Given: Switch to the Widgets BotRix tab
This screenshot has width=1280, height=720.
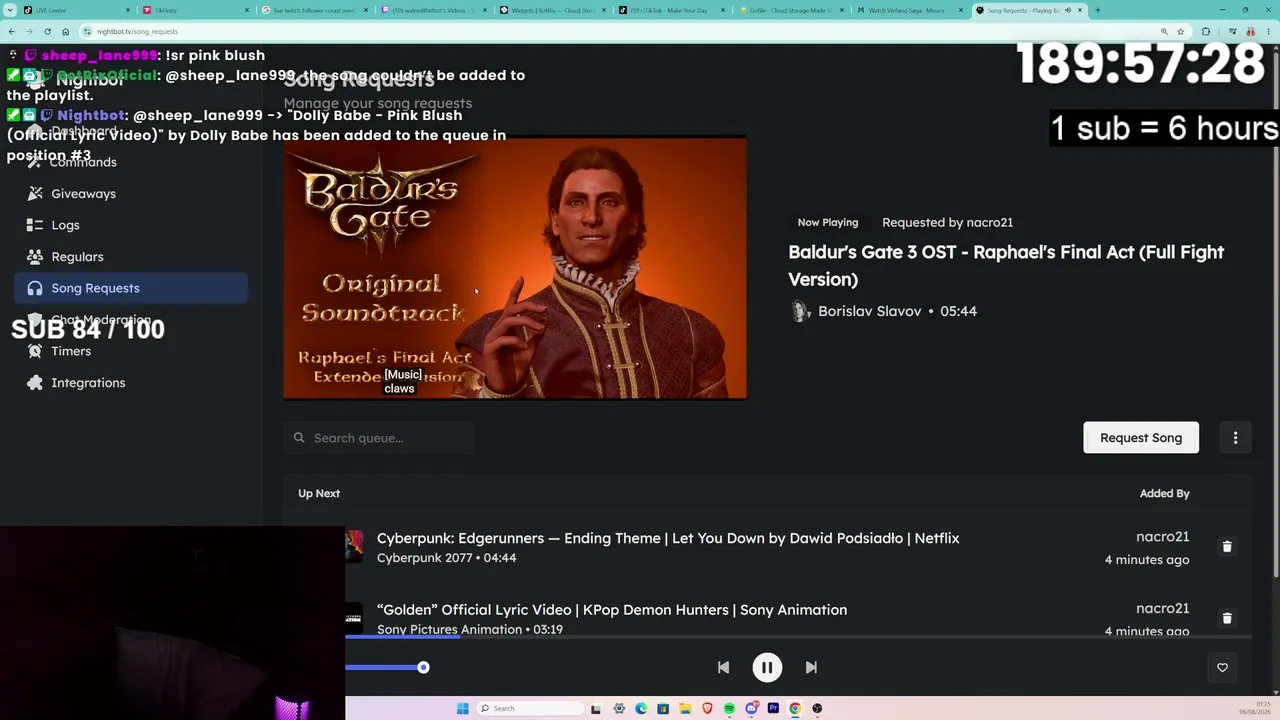Looking at the screenshot, I should click(550, 10).
